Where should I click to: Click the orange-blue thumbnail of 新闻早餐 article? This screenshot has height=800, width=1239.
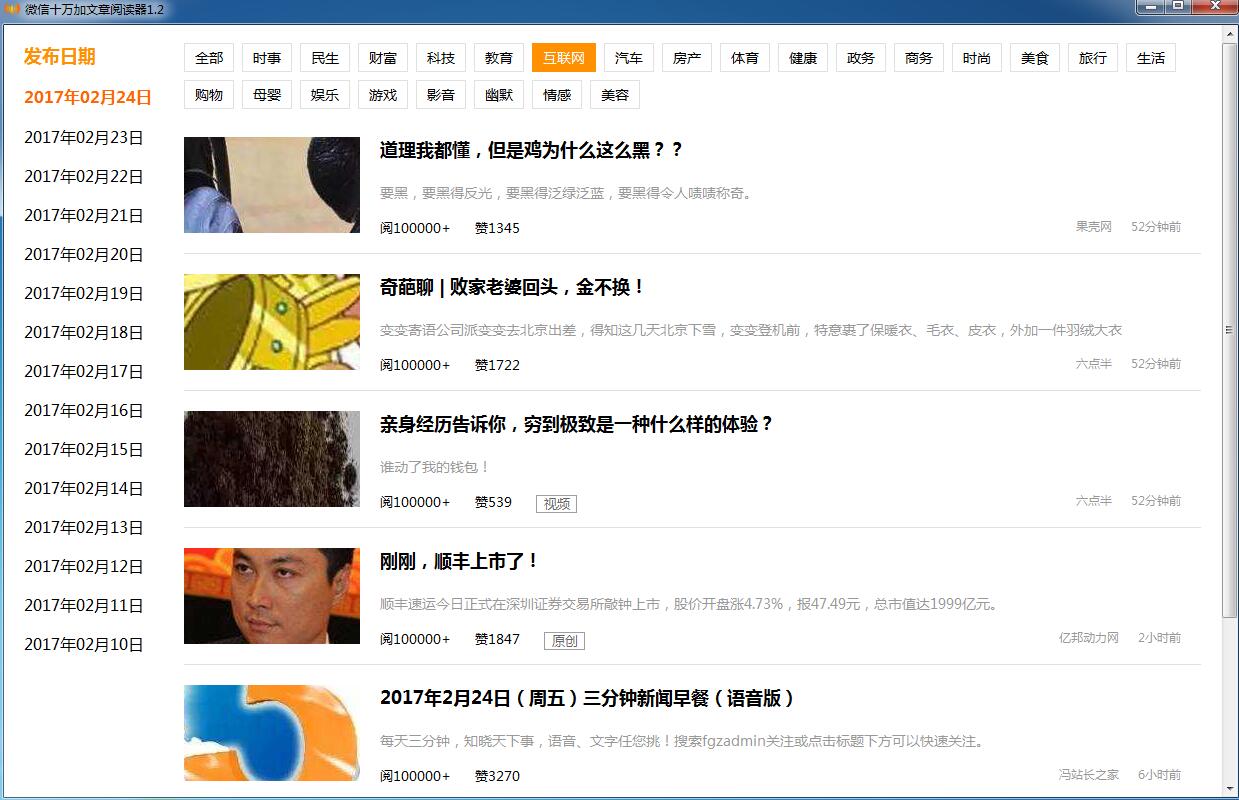[x=272, y=733]
